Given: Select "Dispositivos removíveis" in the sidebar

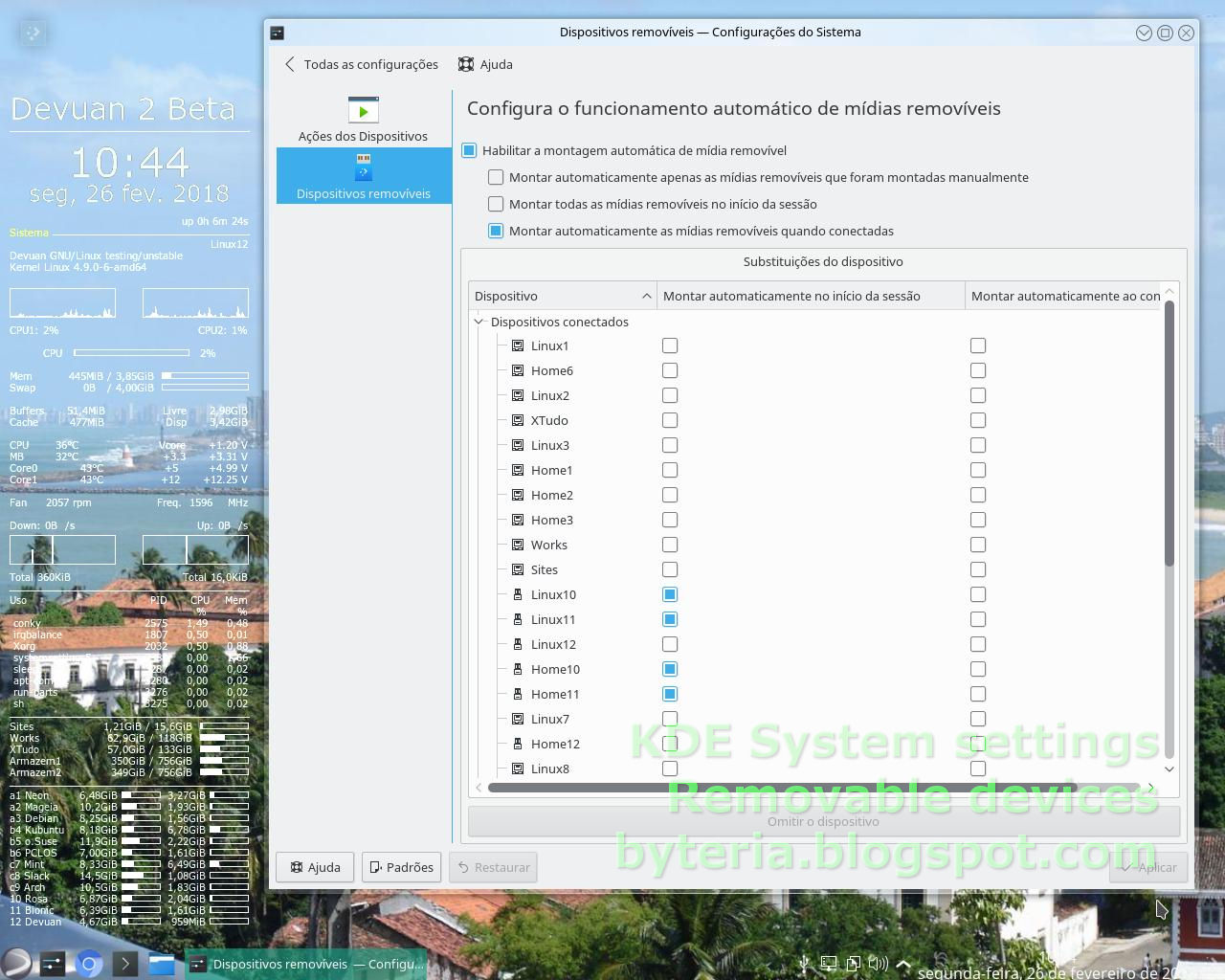Looking at the screenshot, I should [363, 175].
